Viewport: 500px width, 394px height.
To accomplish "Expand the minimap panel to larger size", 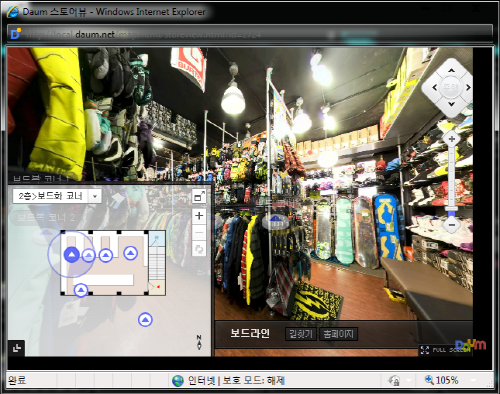I will tap(199, 197).
